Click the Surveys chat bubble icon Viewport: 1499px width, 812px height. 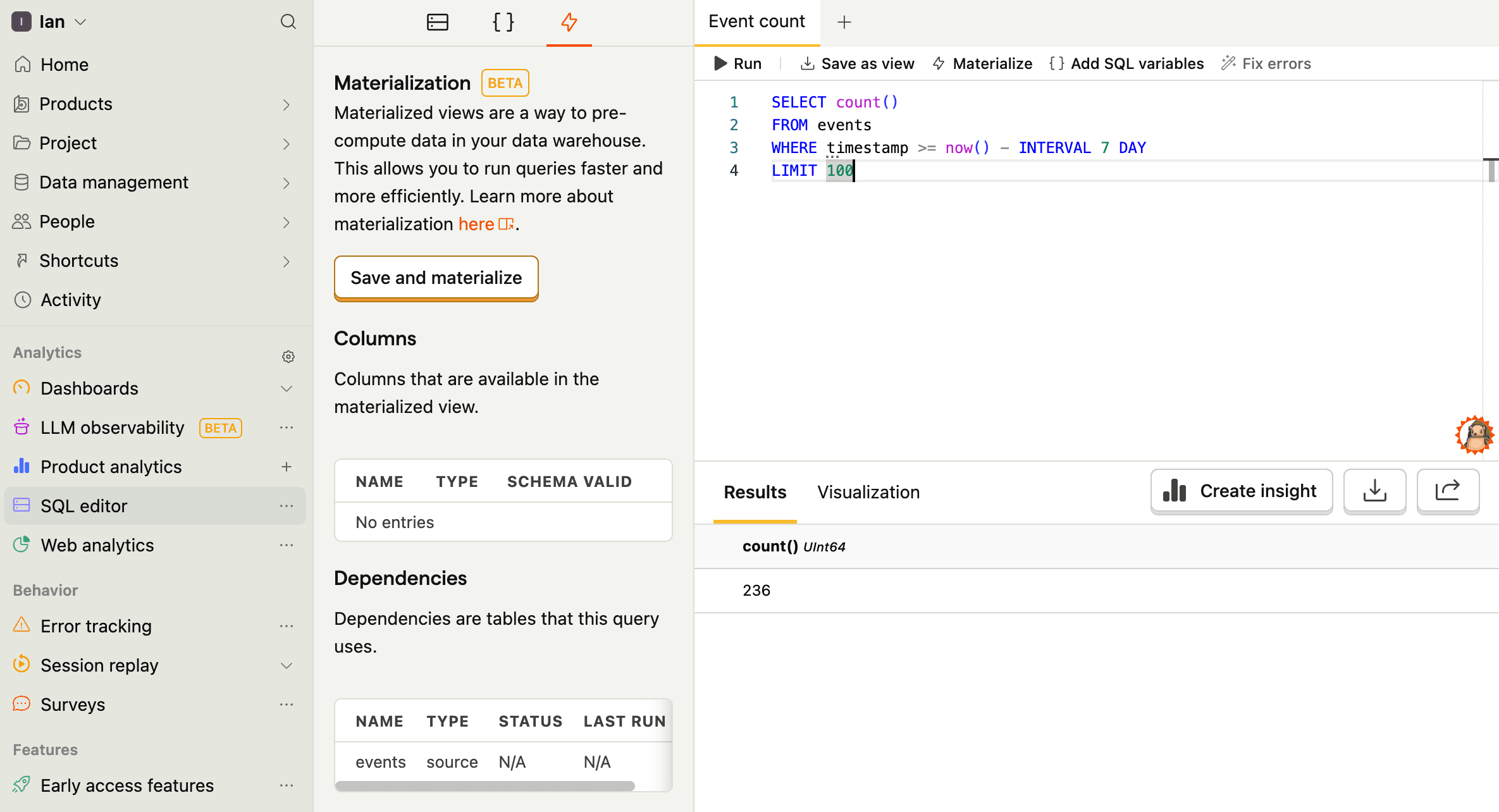pyautogui.click(x=22, y=703)
